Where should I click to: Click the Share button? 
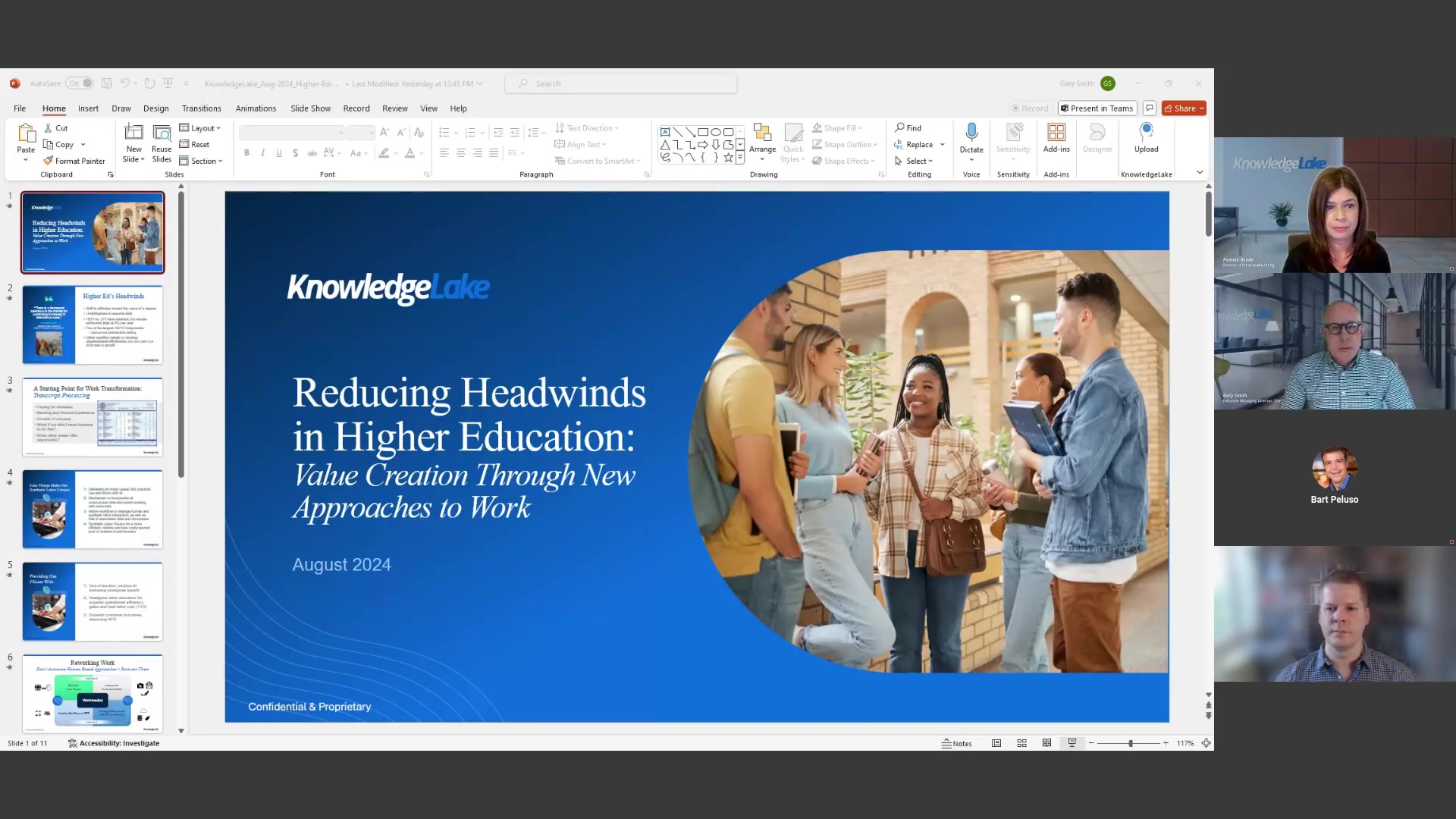click(1184, 108)
